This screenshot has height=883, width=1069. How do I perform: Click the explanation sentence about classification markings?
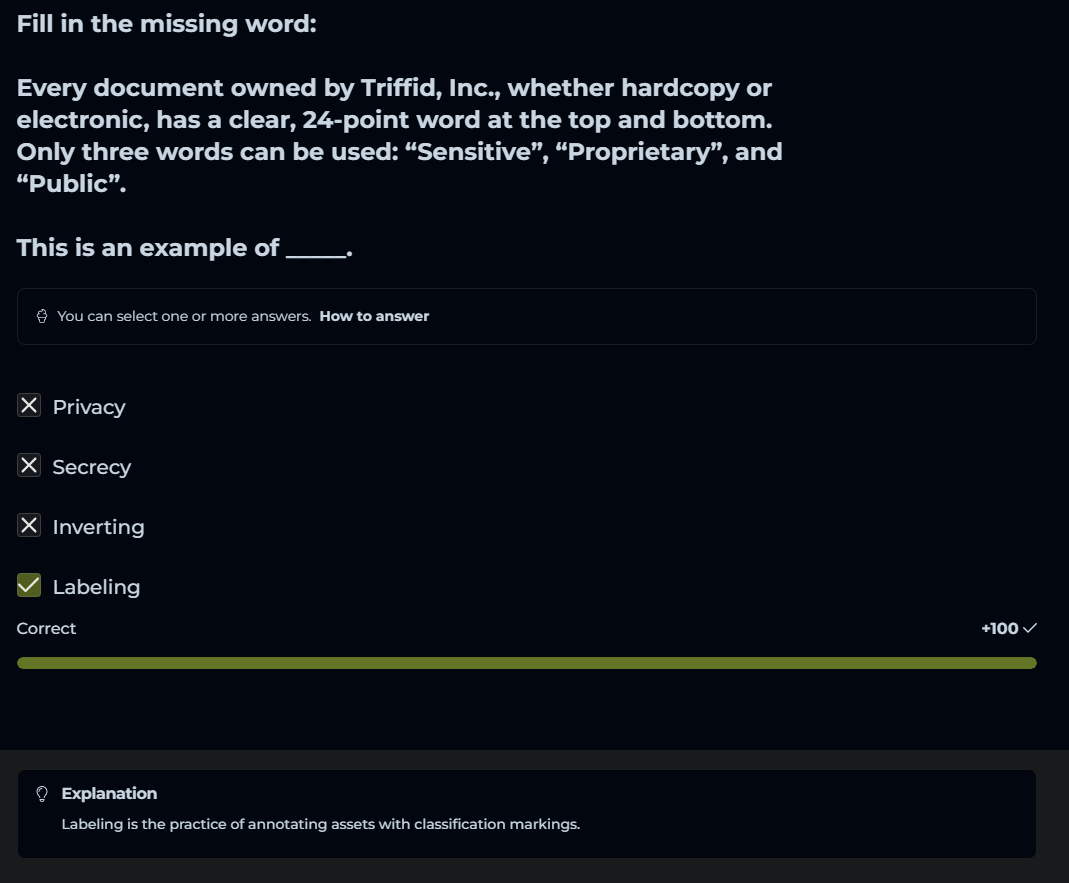(320, 825)
